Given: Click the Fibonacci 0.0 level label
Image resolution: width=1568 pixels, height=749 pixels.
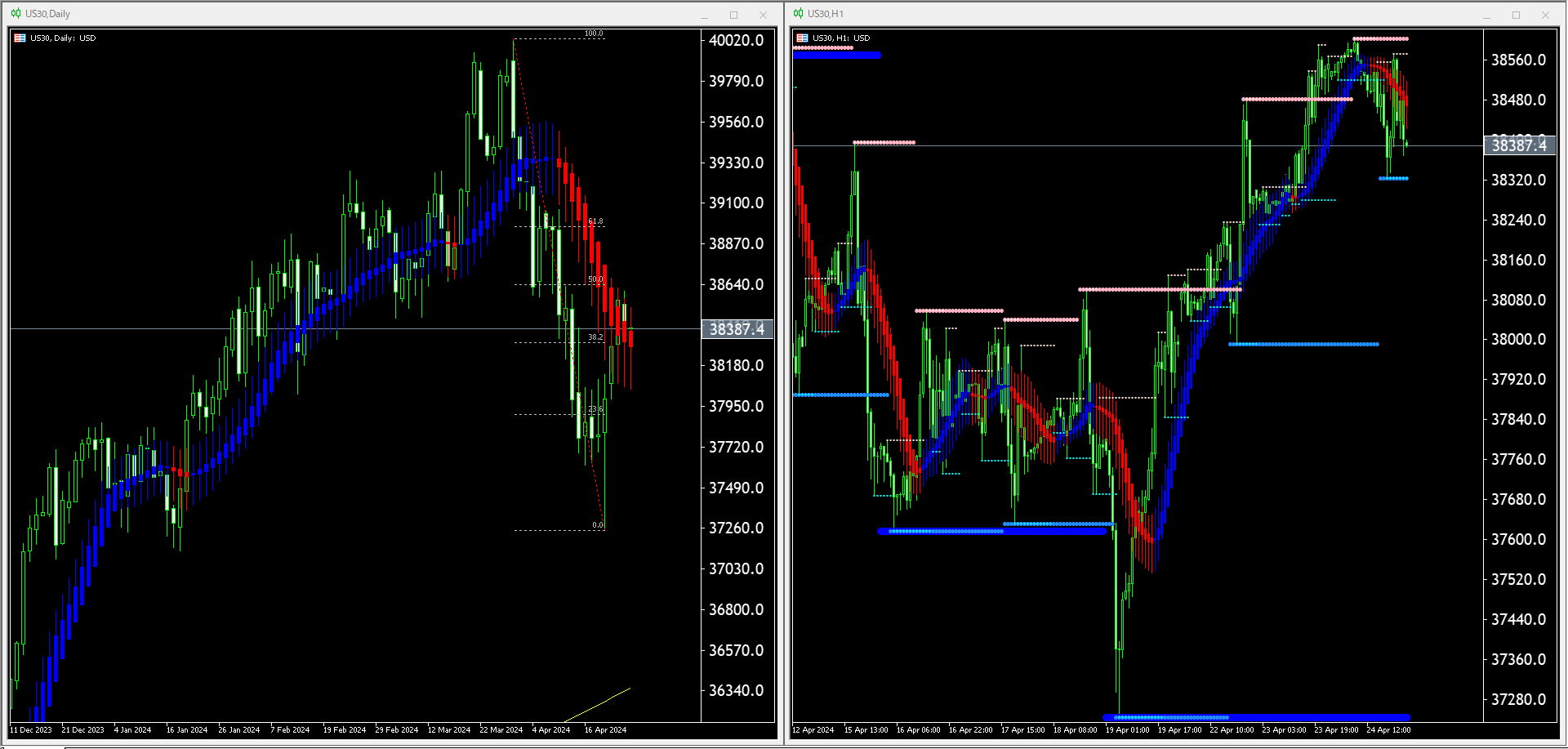Looking at the screenshot, I should coord(599,525).
